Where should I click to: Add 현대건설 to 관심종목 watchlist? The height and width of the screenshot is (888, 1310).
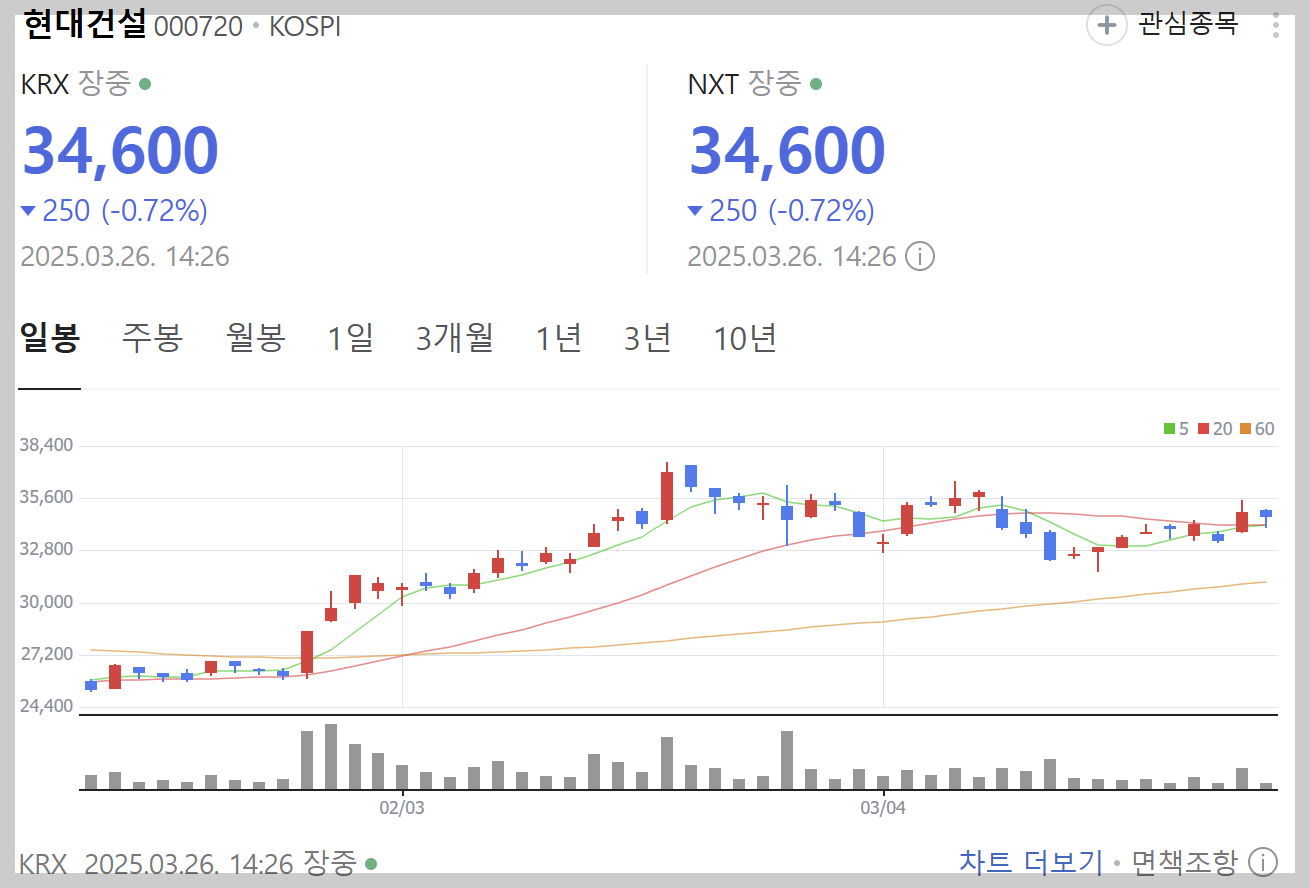tap(1163, 24)
